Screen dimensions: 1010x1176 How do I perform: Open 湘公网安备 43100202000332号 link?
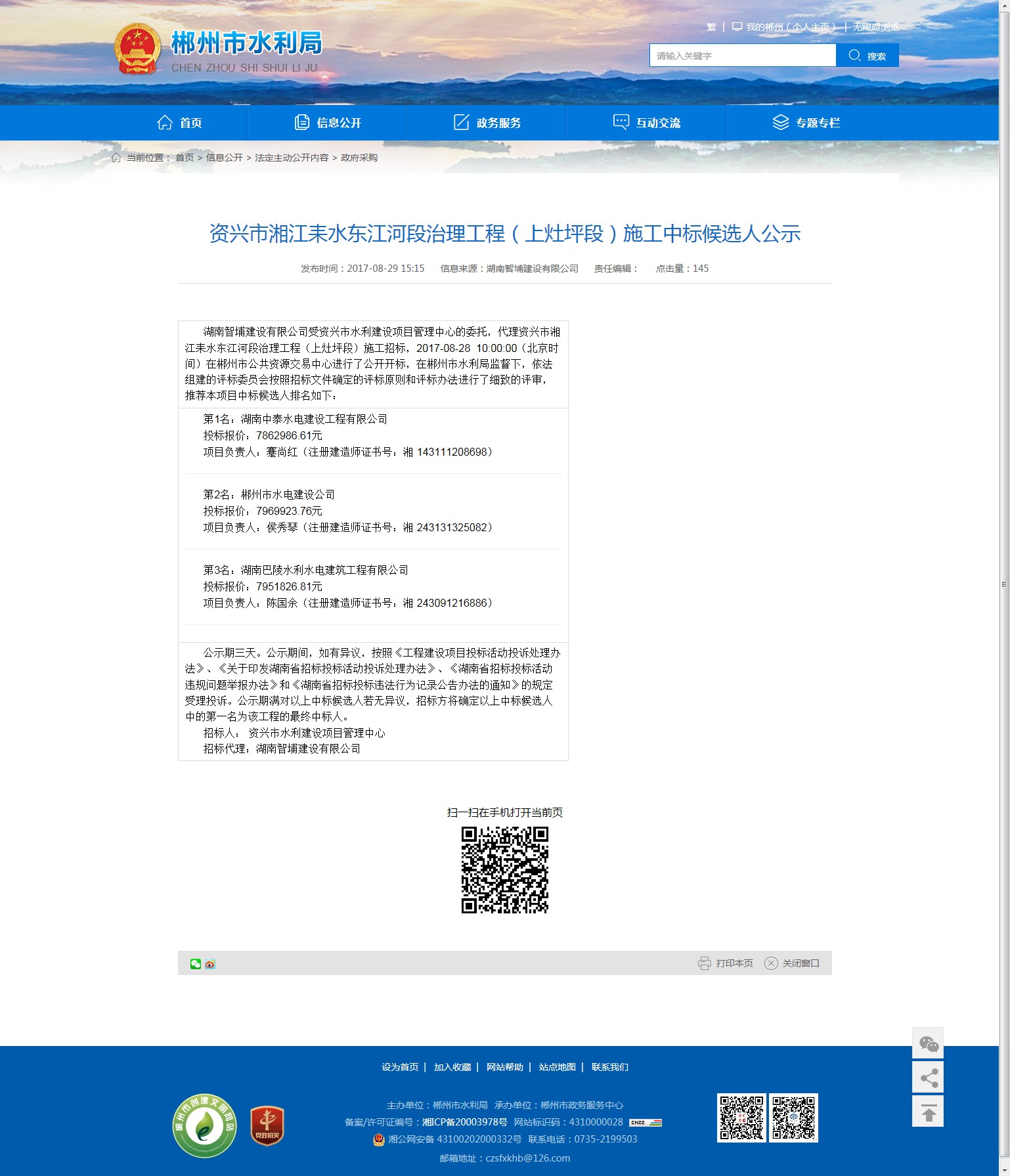coord(454,1139)
